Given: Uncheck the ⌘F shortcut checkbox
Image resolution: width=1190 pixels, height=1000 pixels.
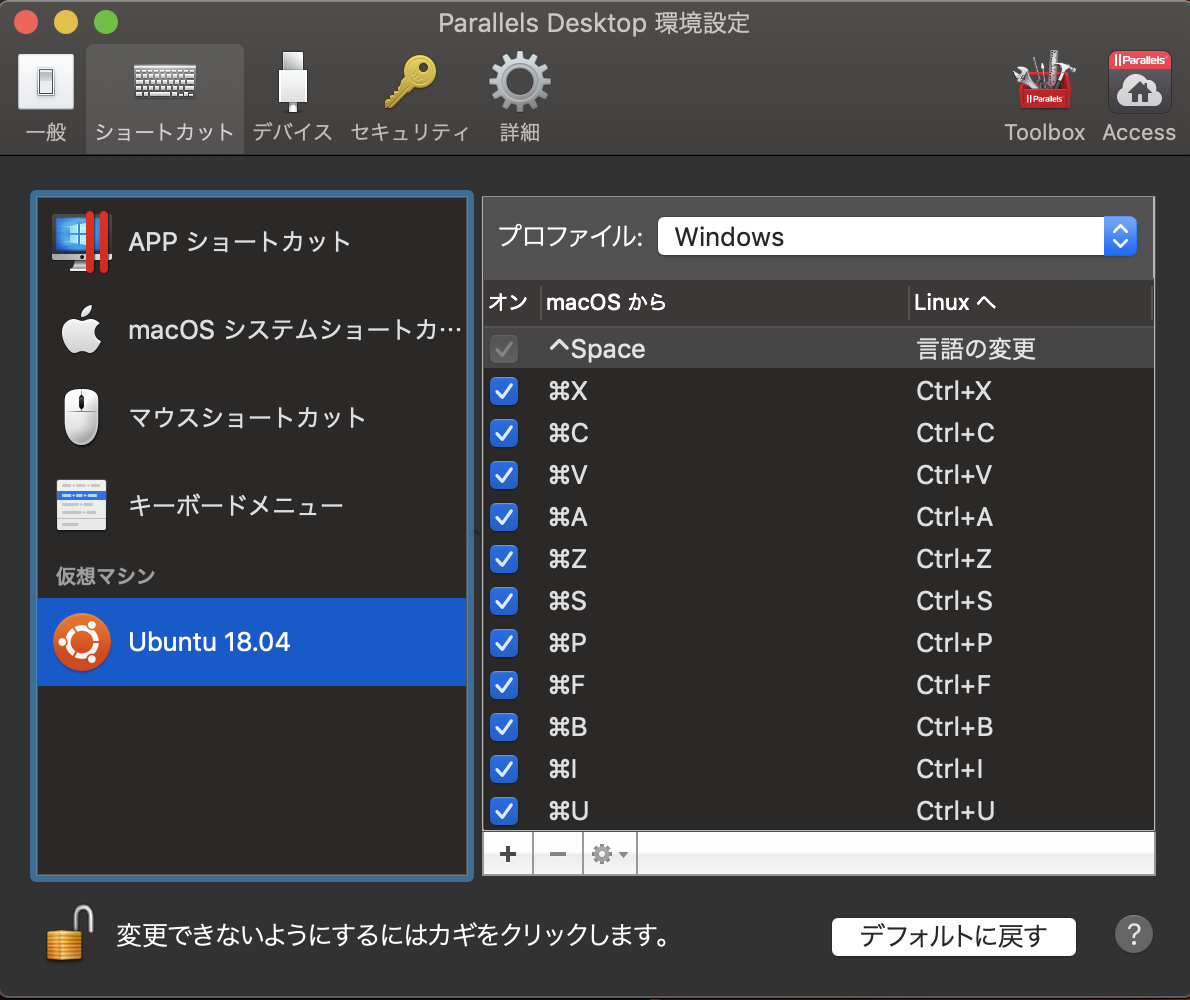Looking at the screenshot, I should click(x=504, y=685).
